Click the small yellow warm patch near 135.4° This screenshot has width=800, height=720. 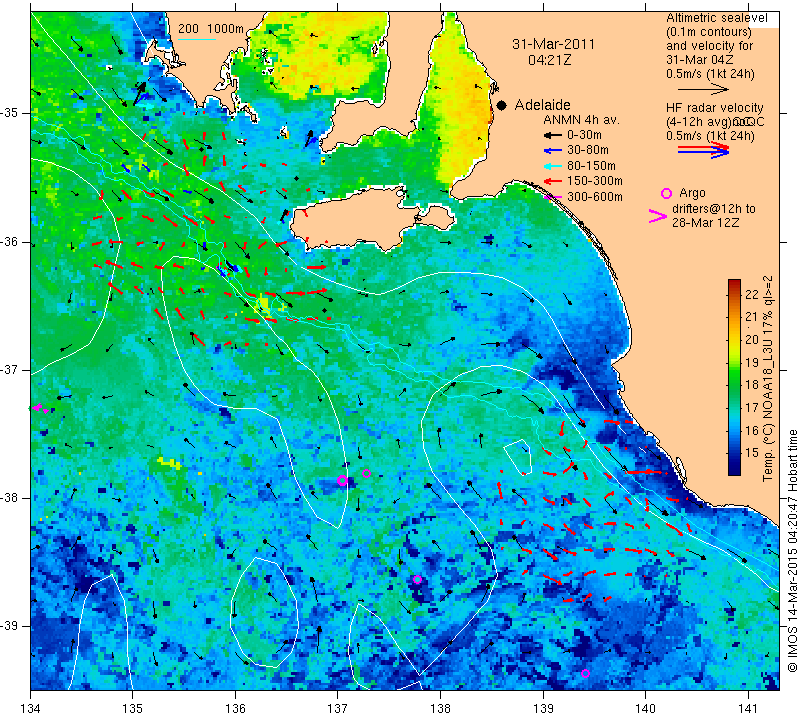pos(169,463)
